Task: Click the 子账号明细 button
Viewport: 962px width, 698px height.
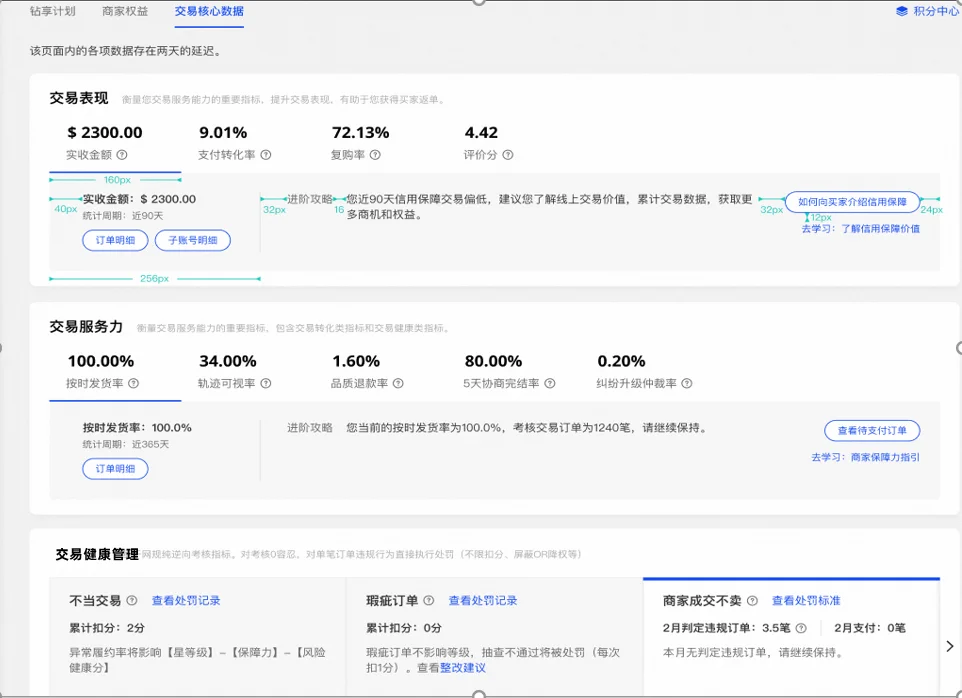Action: coord(193,240)
